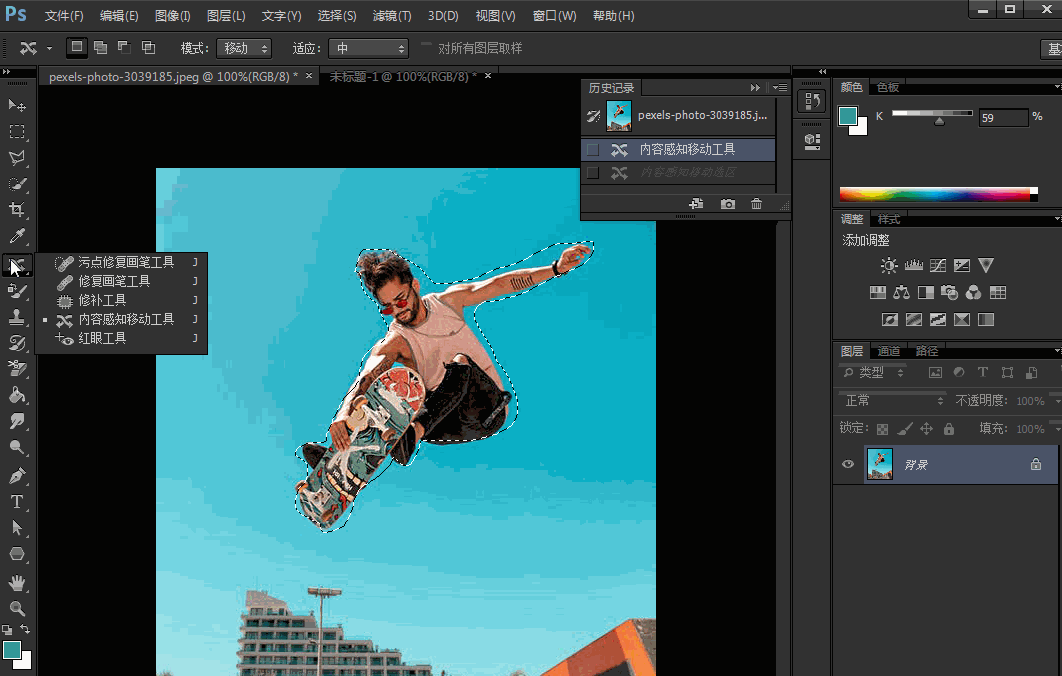Click the delete state trash icon in History
Screen dimensions: 1062x676
(756, 204)
